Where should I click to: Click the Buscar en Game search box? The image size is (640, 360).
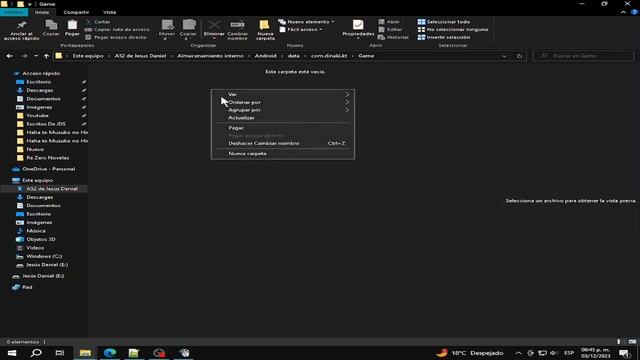[584, 56]
